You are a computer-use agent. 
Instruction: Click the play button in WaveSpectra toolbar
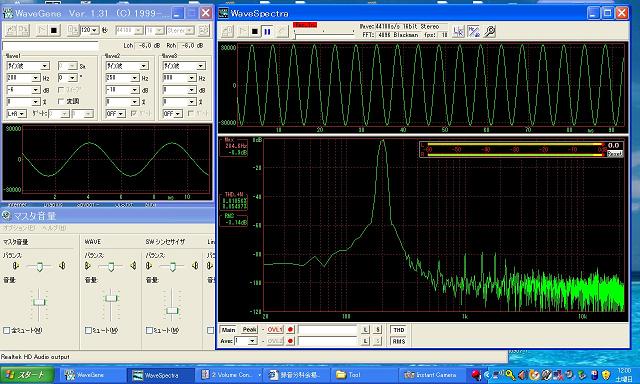point(243,31)
